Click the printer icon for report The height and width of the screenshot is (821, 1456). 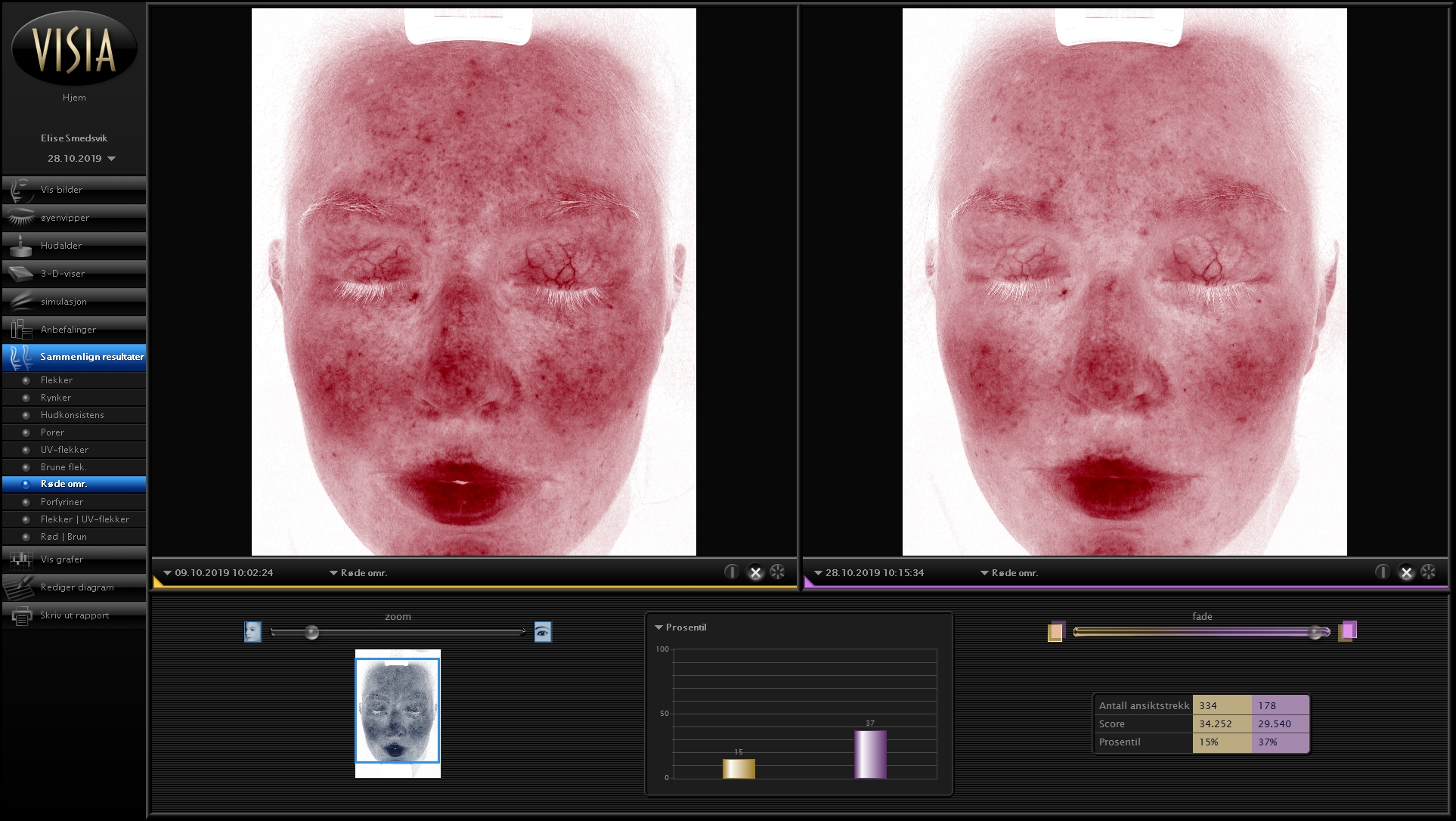[x=20, y=615]
